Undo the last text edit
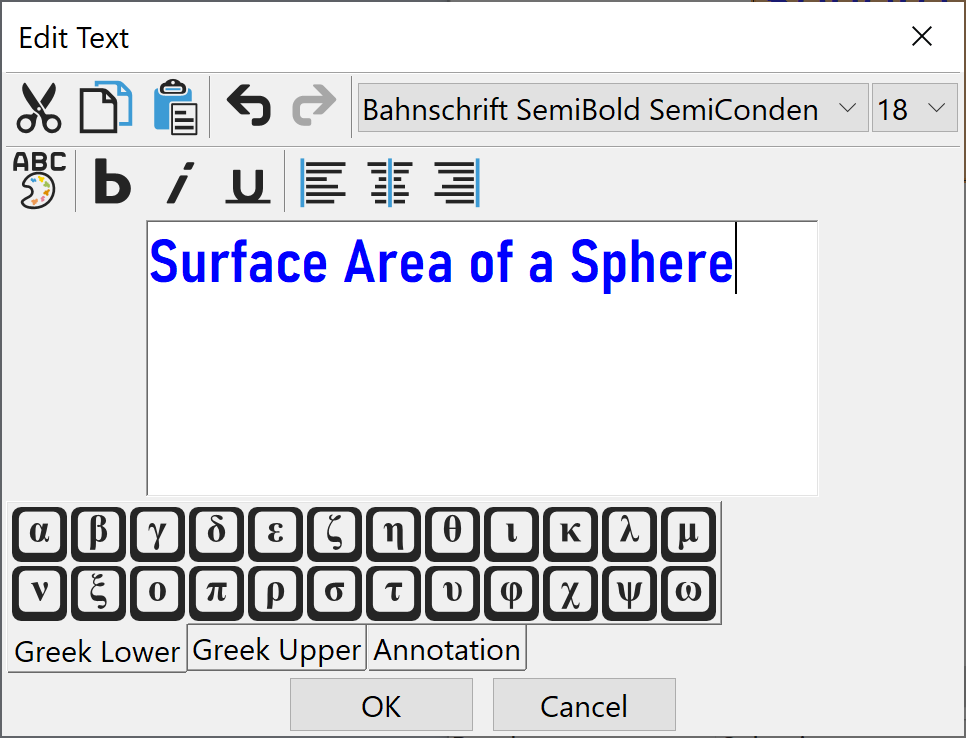The height and width of the screenshot is (738, 966). pos(248,104)
